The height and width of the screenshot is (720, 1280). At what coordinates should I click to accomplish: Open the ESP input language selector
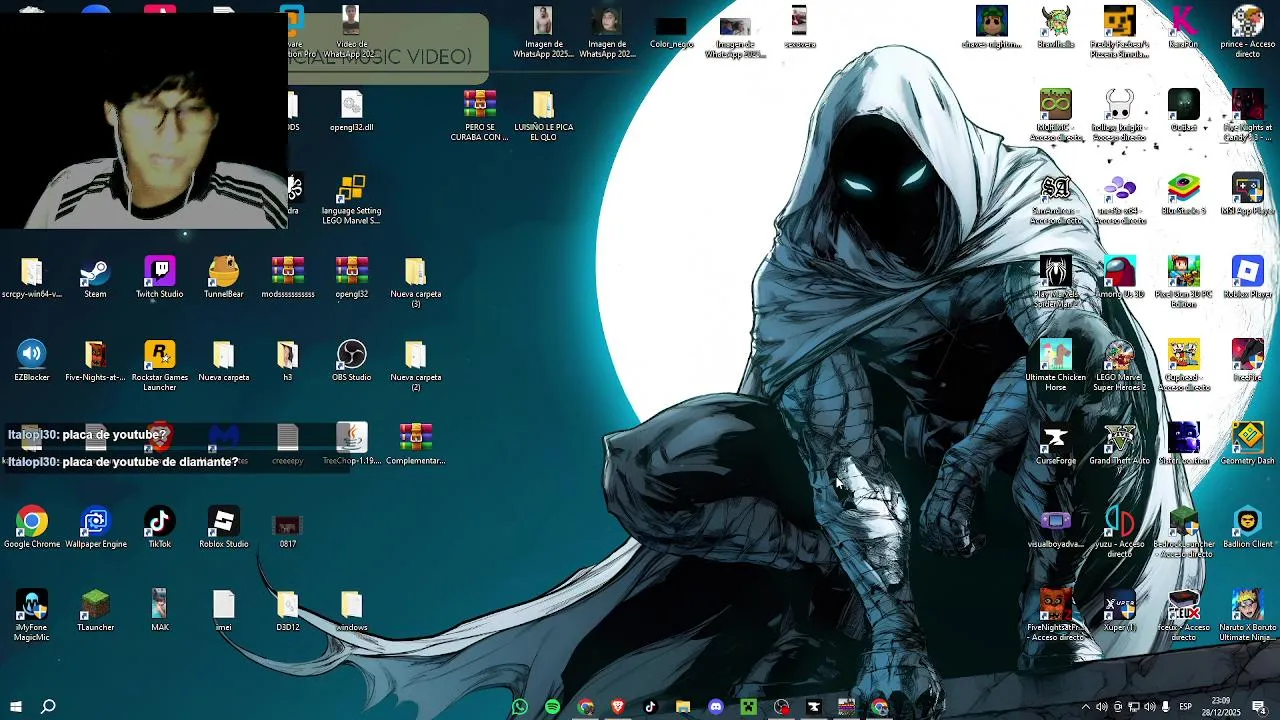point(1186,707)
